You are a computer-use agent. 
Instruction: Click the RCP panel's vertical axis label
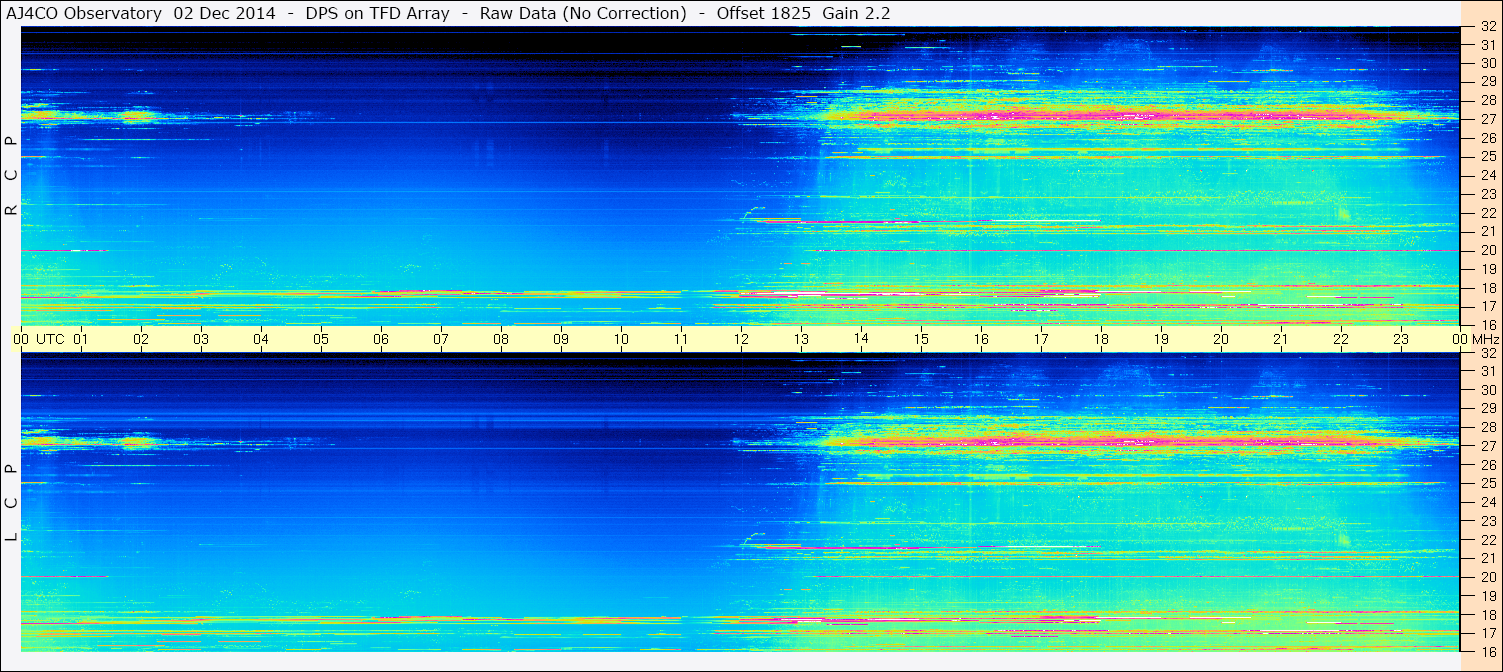[11, 176]
